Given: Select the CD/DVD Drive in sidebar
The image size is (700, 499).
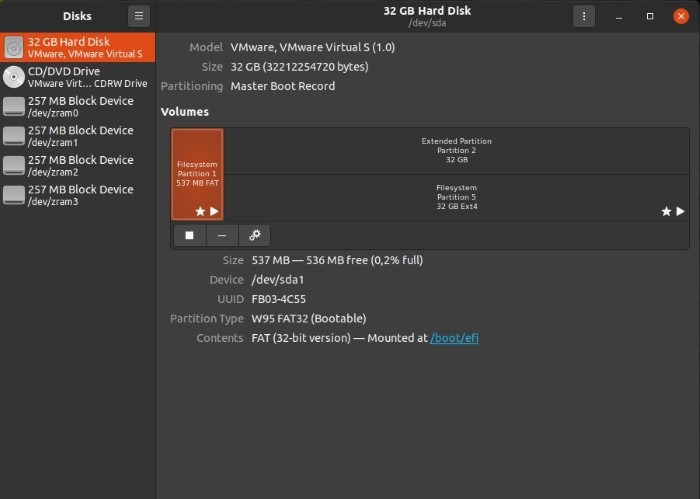Looking at the screenshot, I should (78, 77).
